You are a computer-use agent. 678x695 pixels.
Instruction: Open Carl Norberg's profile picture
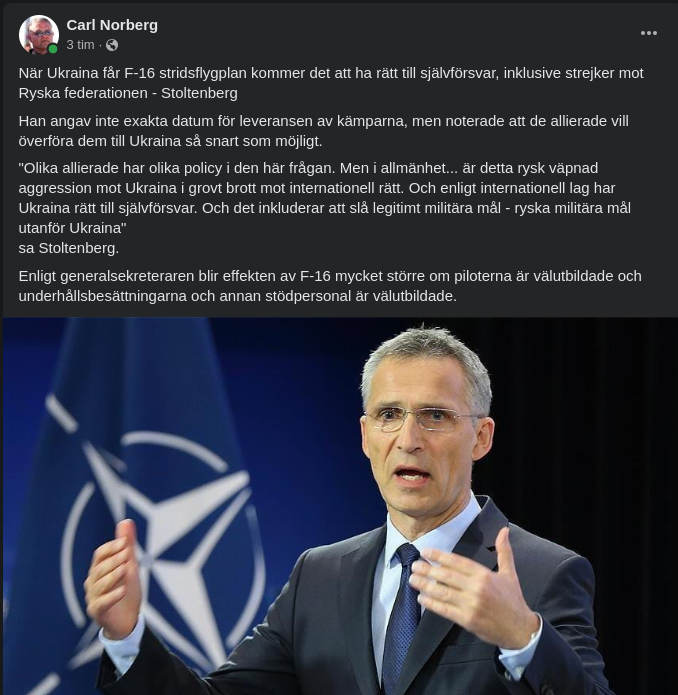click(x=39, y=35)
